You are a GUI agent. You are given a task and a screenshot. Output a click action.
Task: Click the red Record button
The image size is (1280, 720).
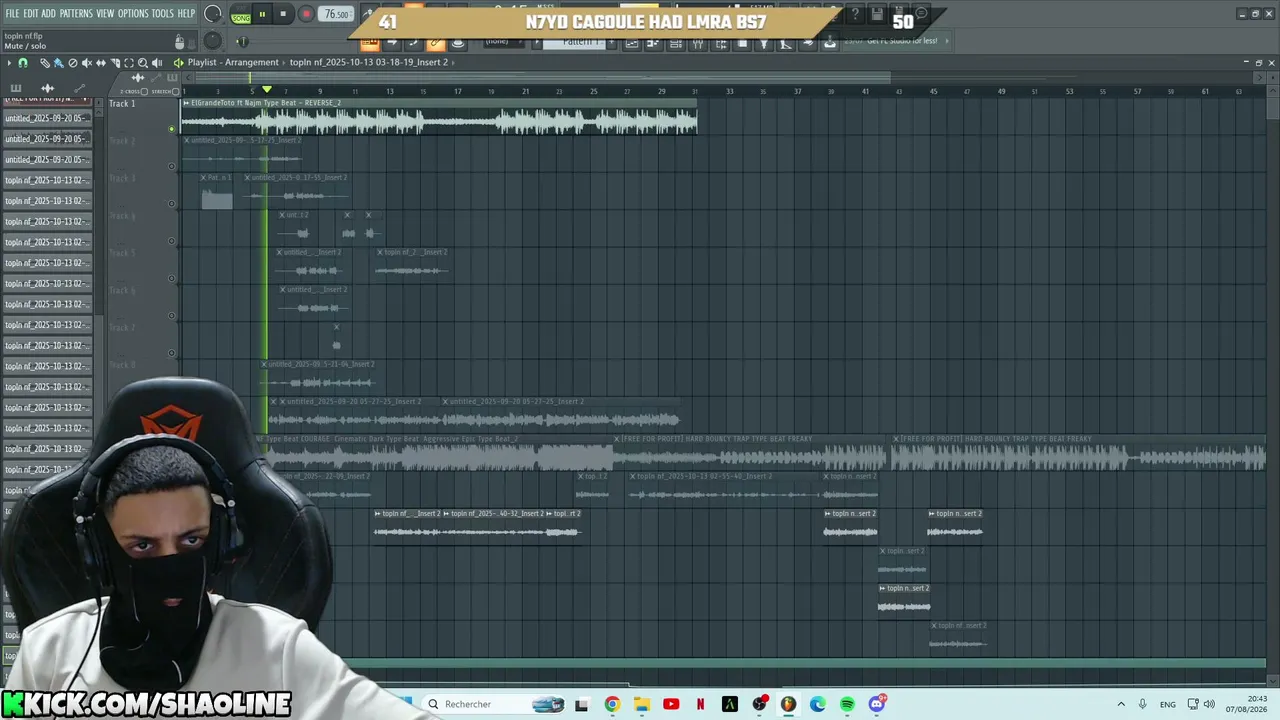click(x=306, y=15)
